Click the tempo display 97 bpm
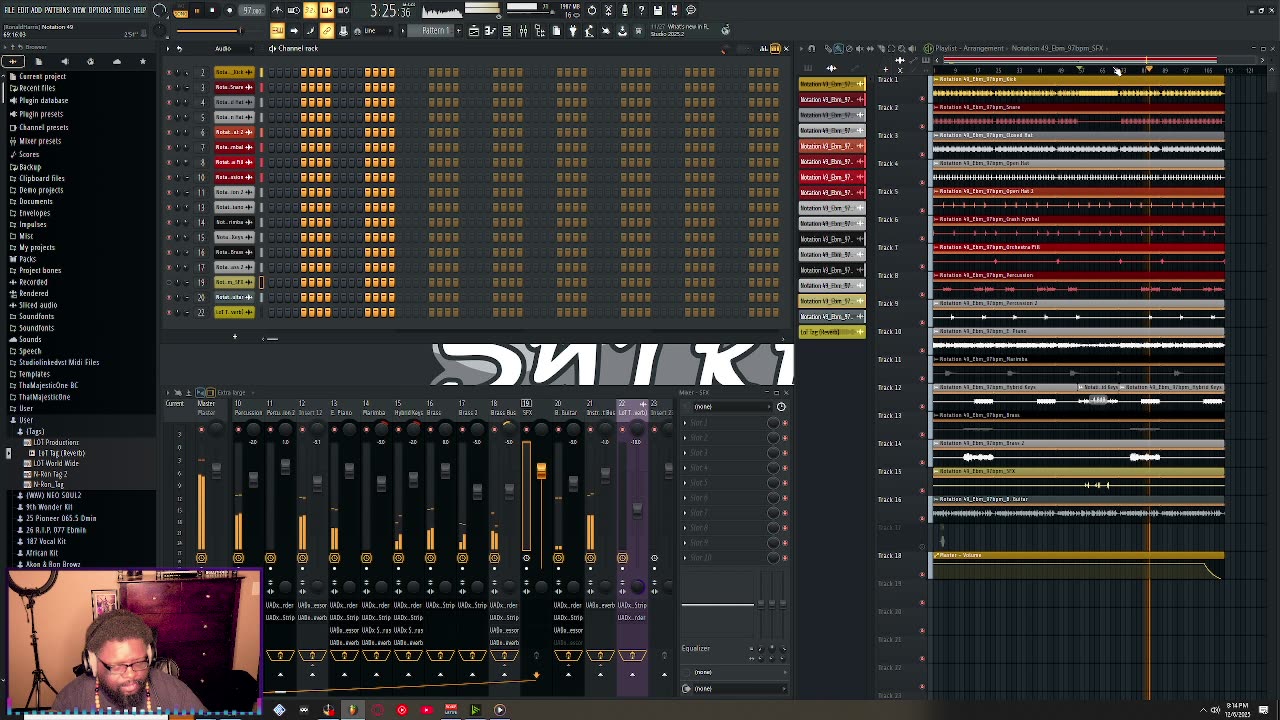This screenshot has height=720, width=1280. (252, 10)
